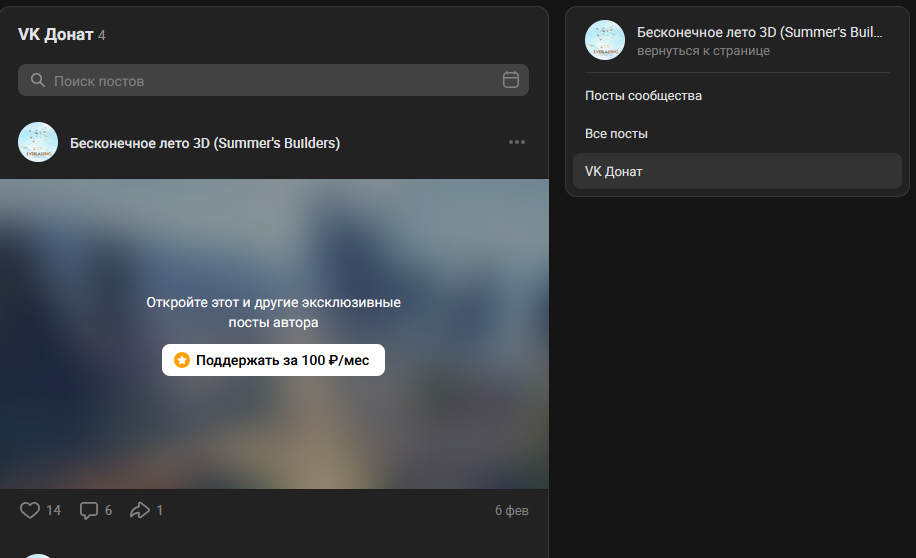This screenshot has height=558, width=916.
Task: Focus the "Поиск постов" search field
Action: [273, 80]
